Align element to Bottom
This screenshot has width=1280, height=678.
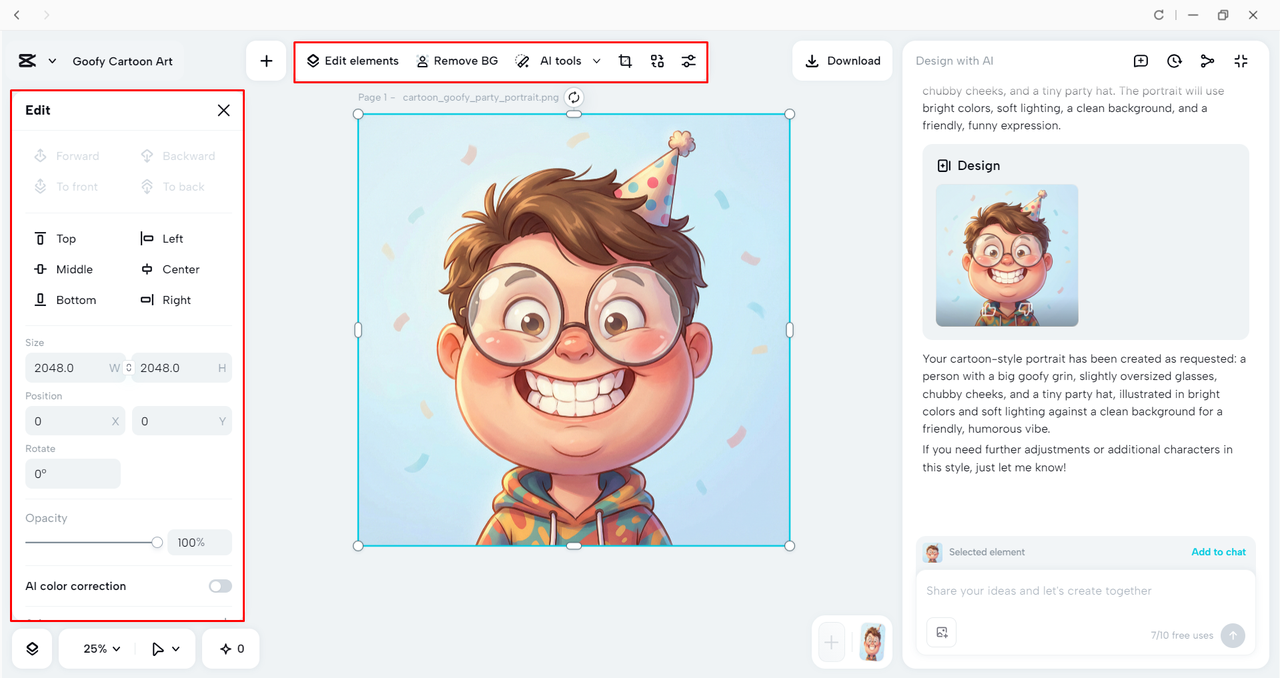click(65, 300)
